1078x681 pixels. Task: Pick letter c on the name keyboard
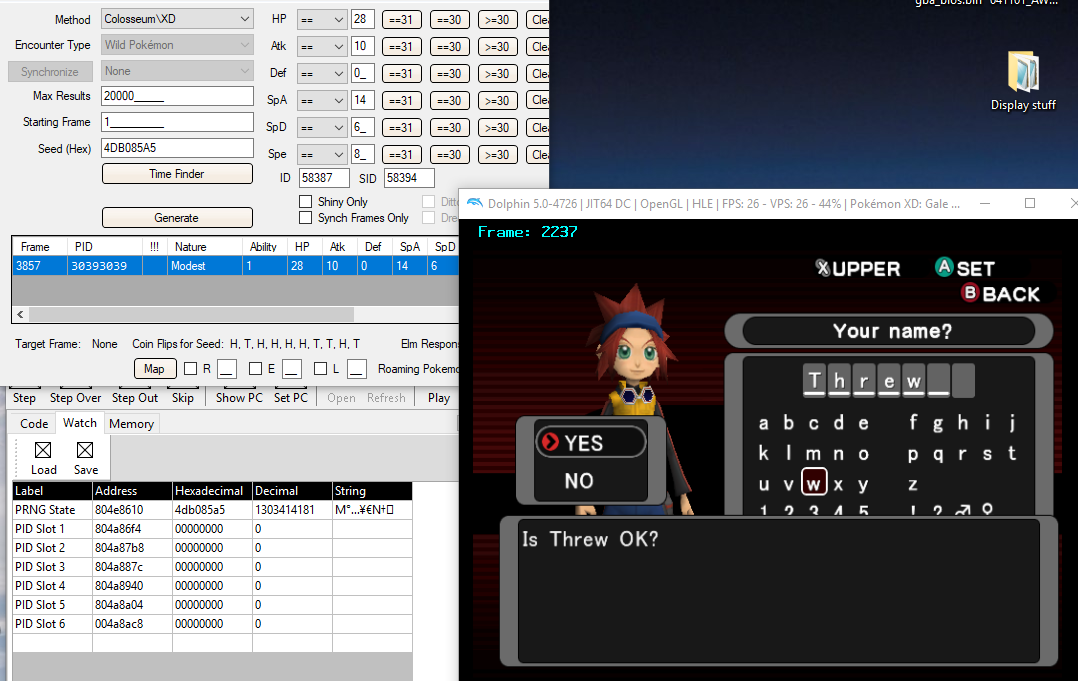pos(813,423)
